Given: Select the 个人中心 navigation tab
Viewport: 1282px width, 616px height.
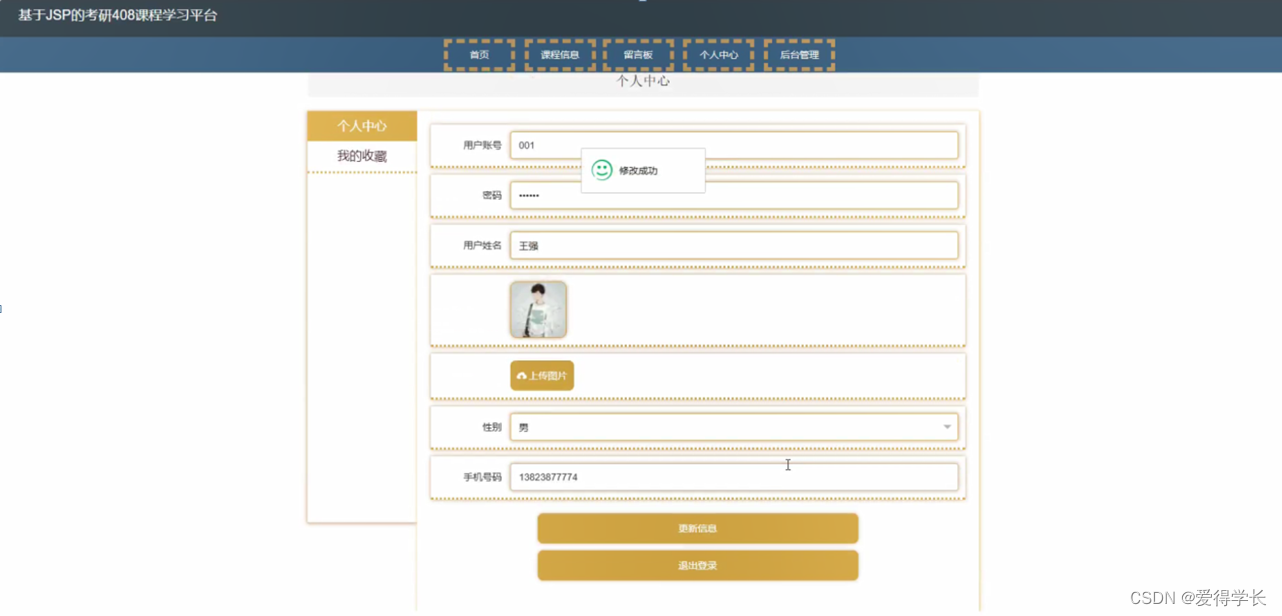Looking at the screenshot, I should click(718, 55).
